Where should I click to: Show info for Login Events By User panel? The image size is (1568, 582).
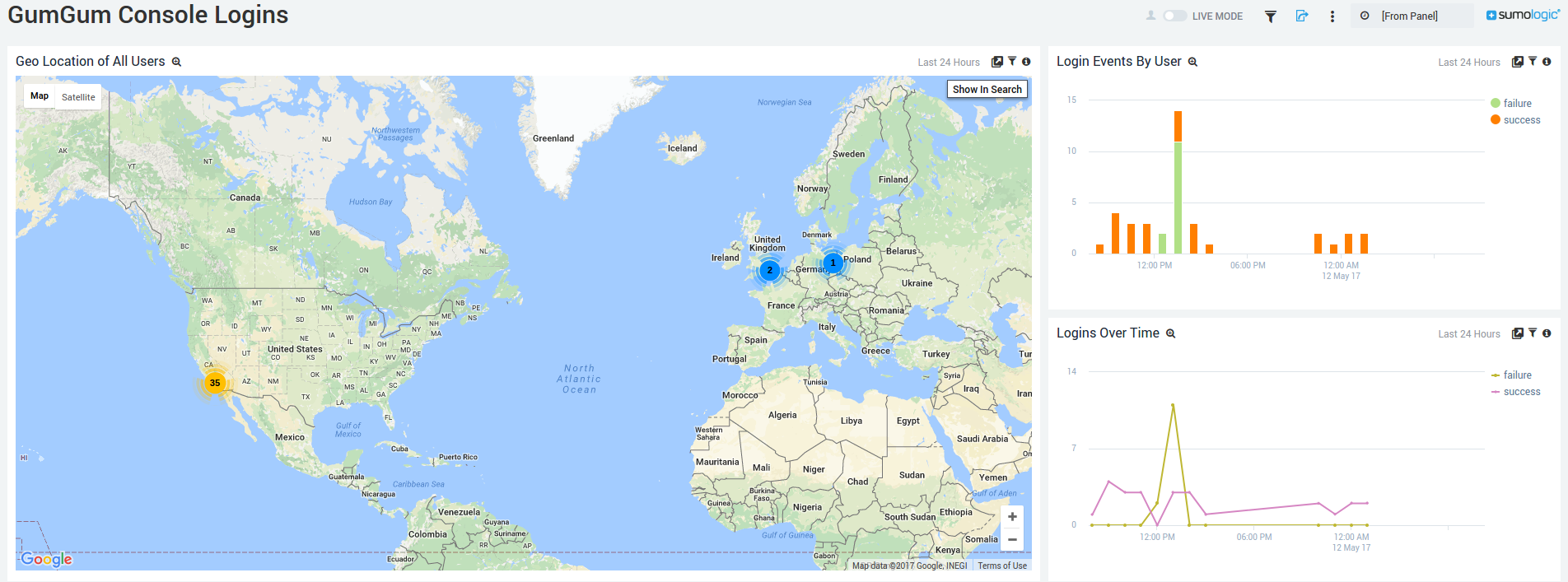click(1547, 62)
